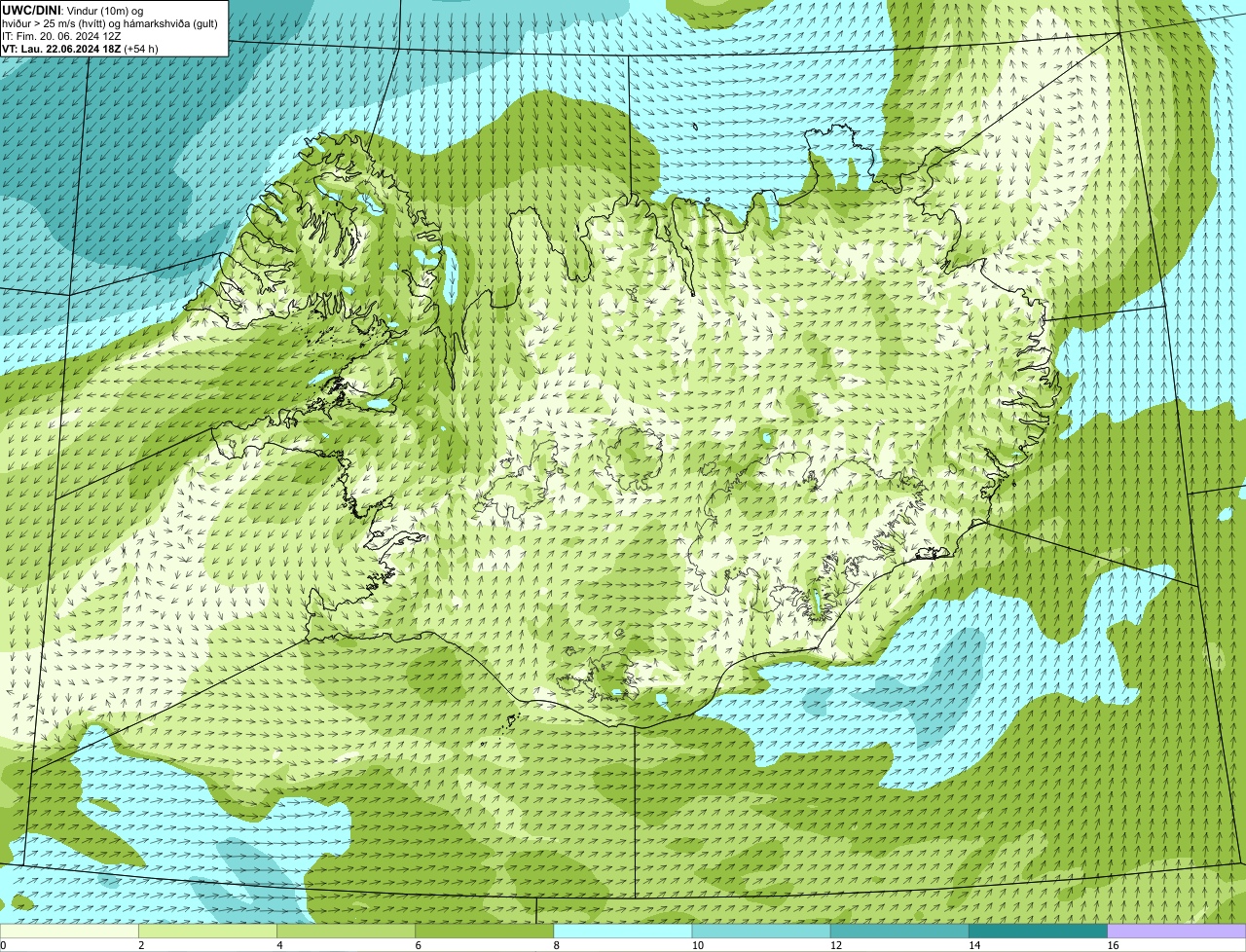1246x952 pixels.
Task: Click the 10–12 turquoise legend swatch
Action: [761, 931]
